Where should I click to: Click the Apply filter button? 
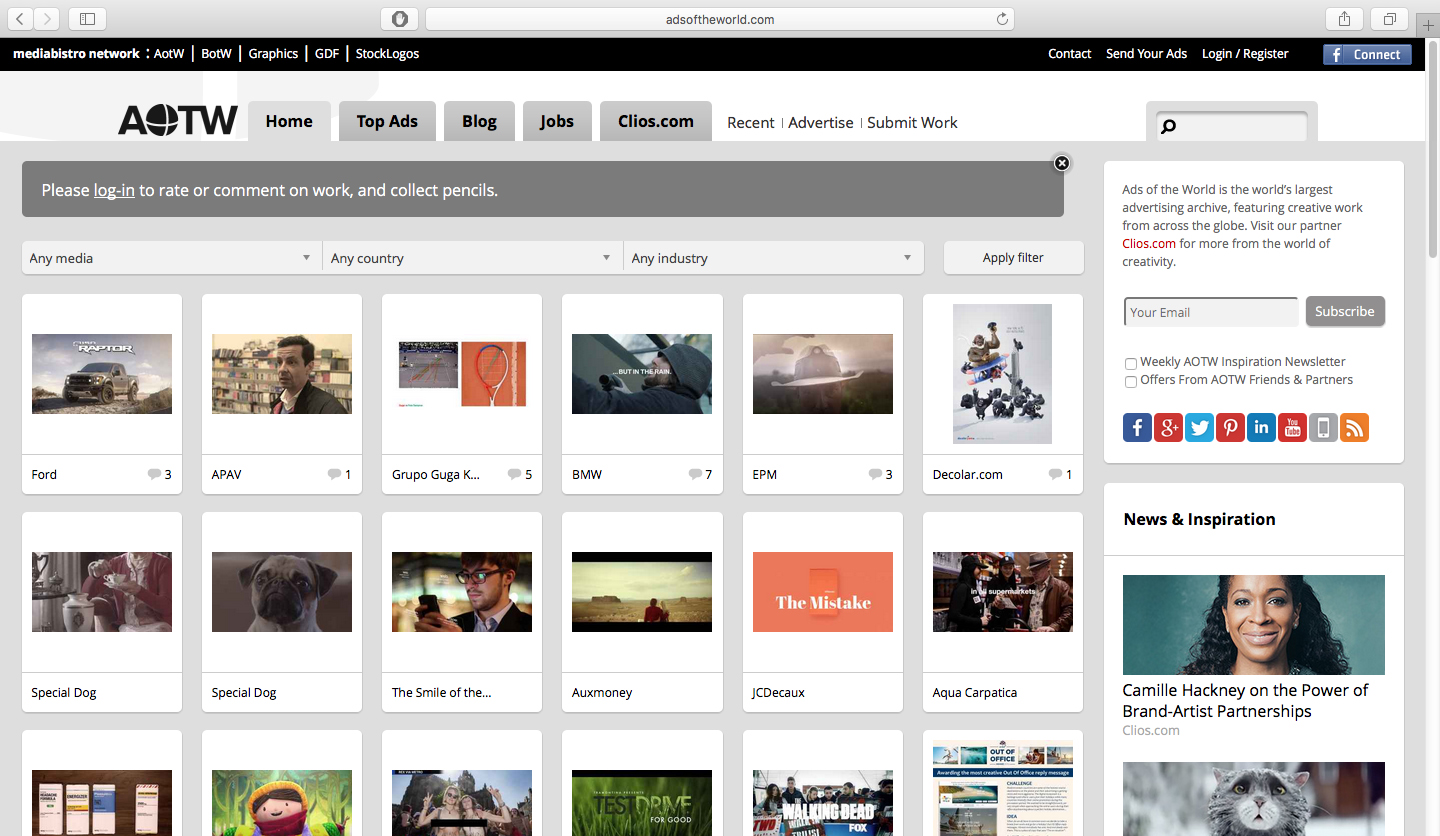coord(1013,257)
